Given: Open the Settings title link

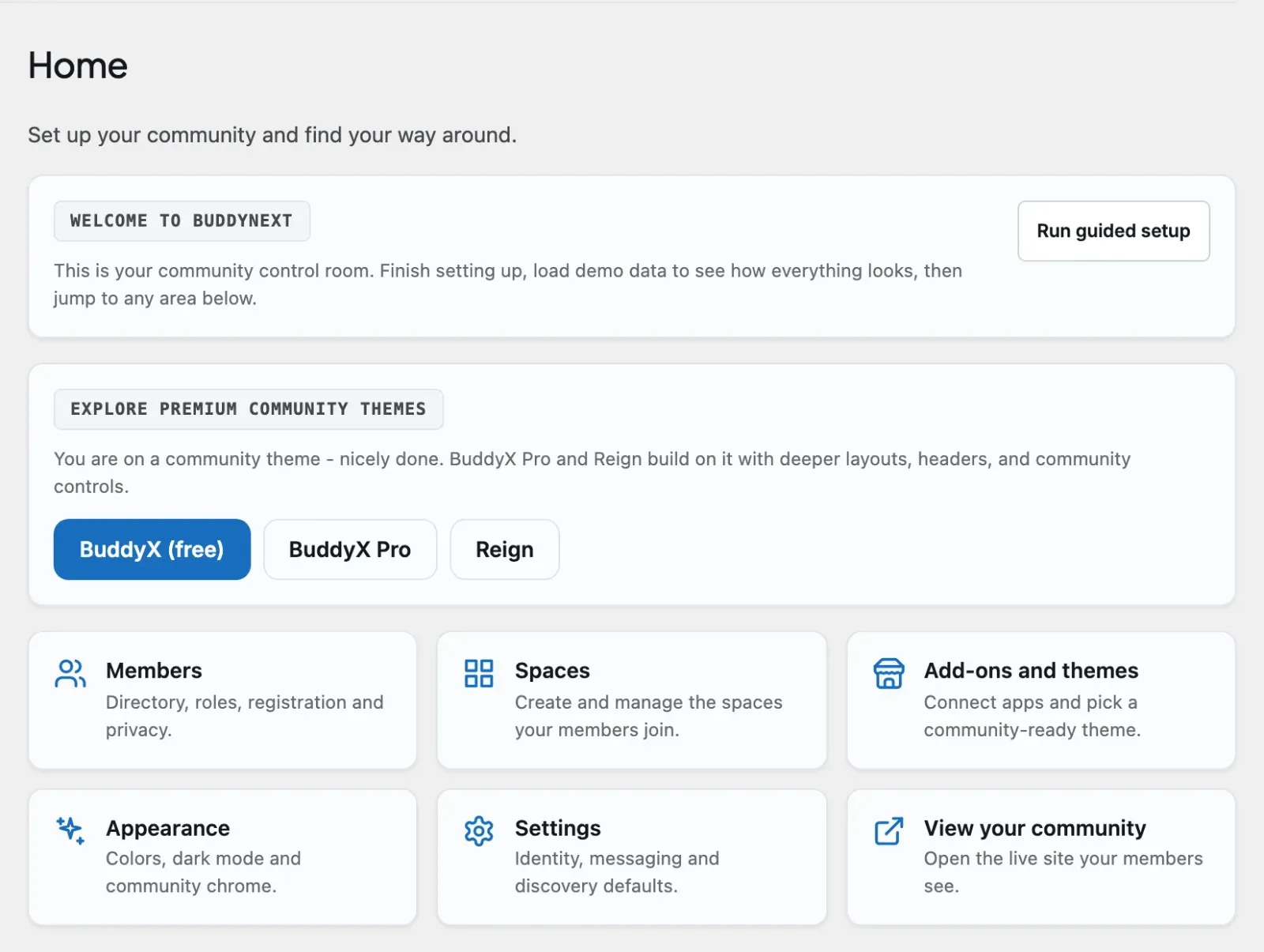Looking at the screenshot, I should 558,828.
